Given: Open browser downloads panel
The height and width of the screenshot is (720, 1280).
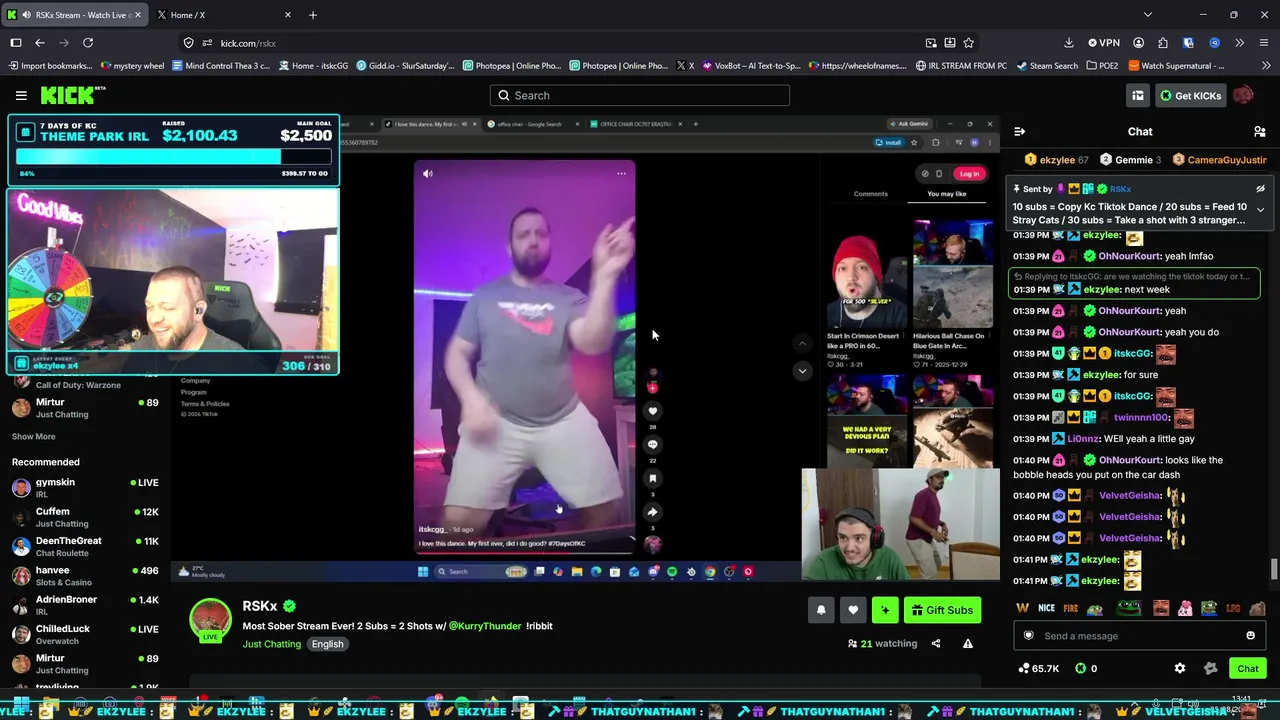Looking at the screenshot, I should pyautogui.click(x=1069, y=43).
